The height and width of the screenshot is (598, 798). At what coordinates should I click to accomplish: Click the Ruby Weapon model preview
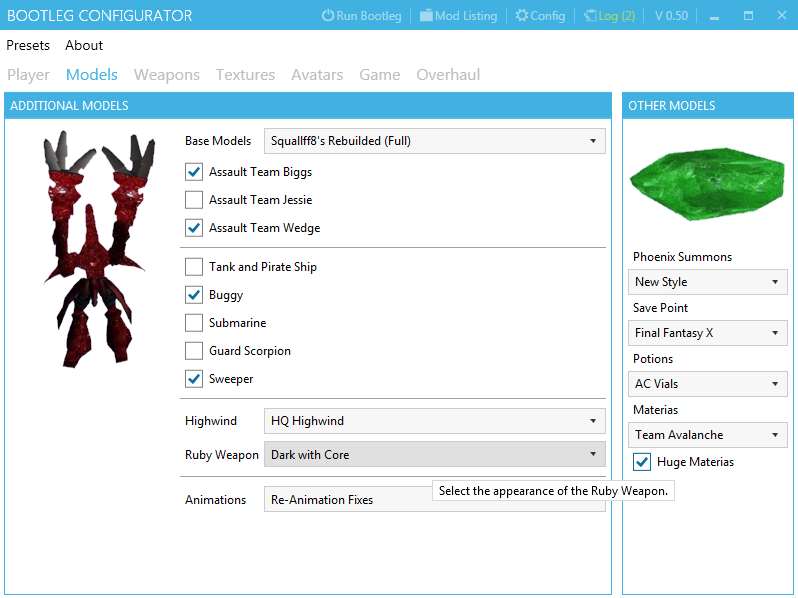coord(99,249)
